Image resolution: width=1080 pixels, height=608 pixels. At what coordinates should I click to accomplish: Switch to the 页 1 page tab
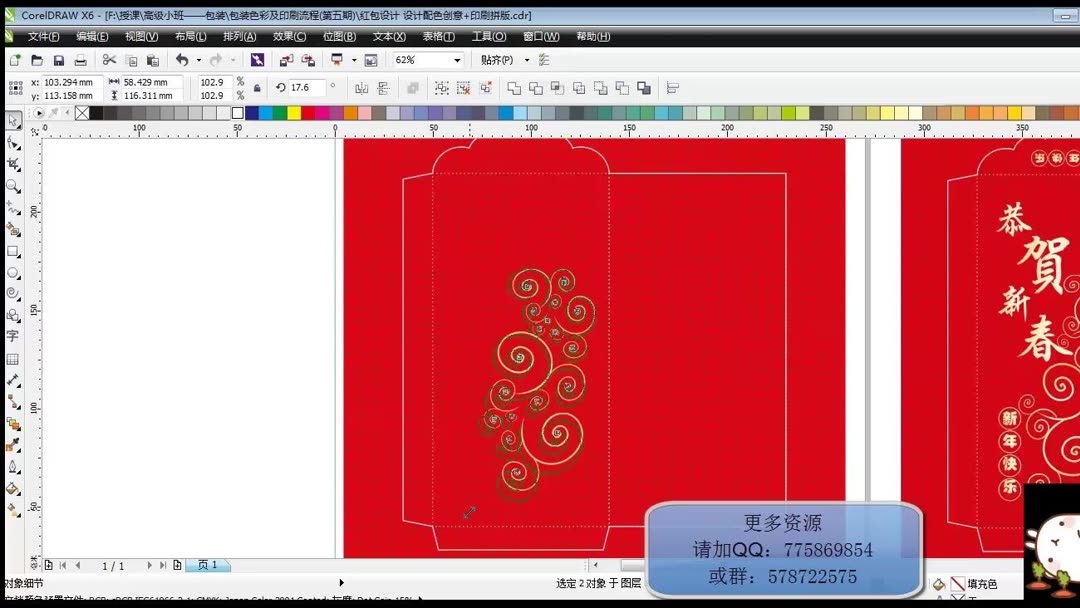[207, 564]
